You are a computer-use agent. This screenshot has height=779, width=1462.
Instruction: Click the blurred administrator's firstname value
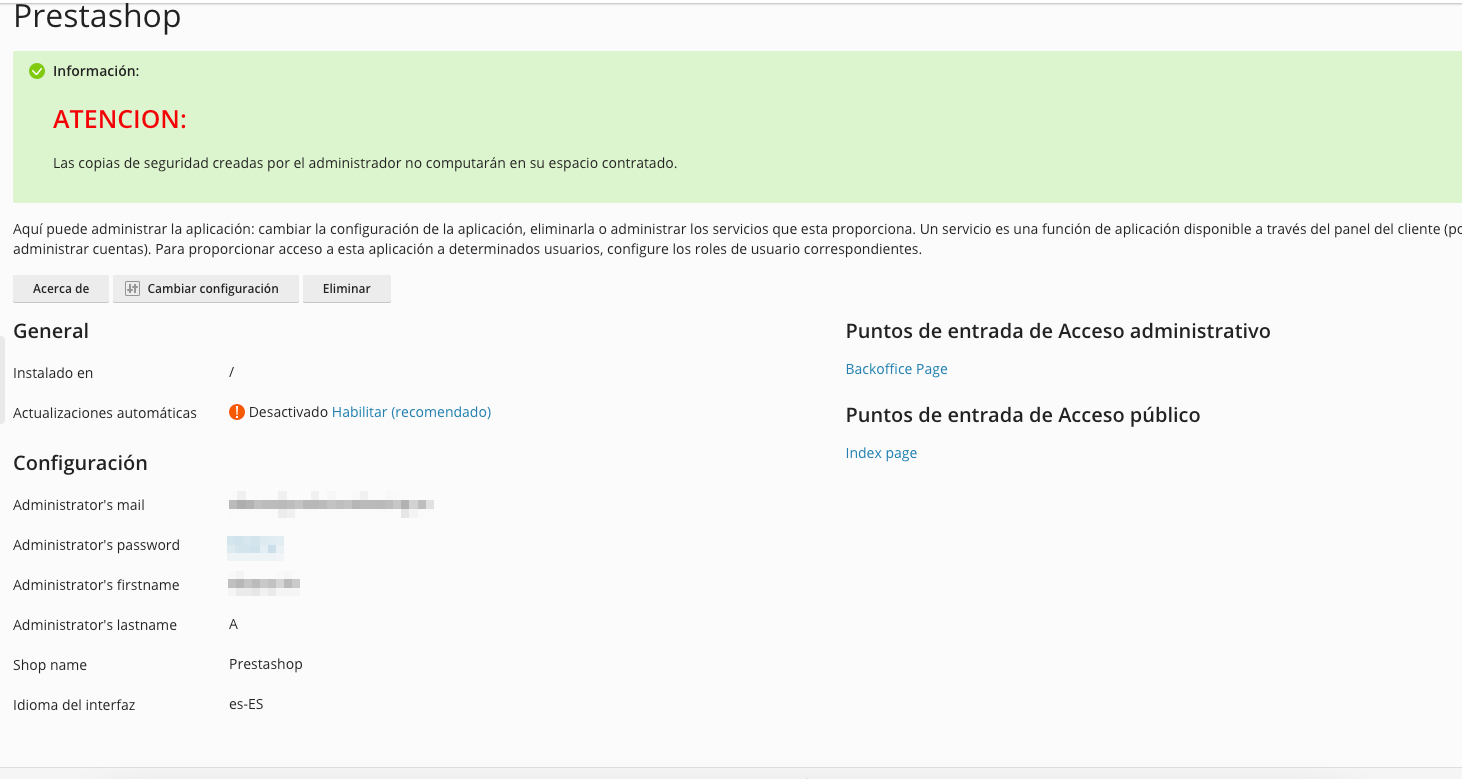click(x=265, y=584)
